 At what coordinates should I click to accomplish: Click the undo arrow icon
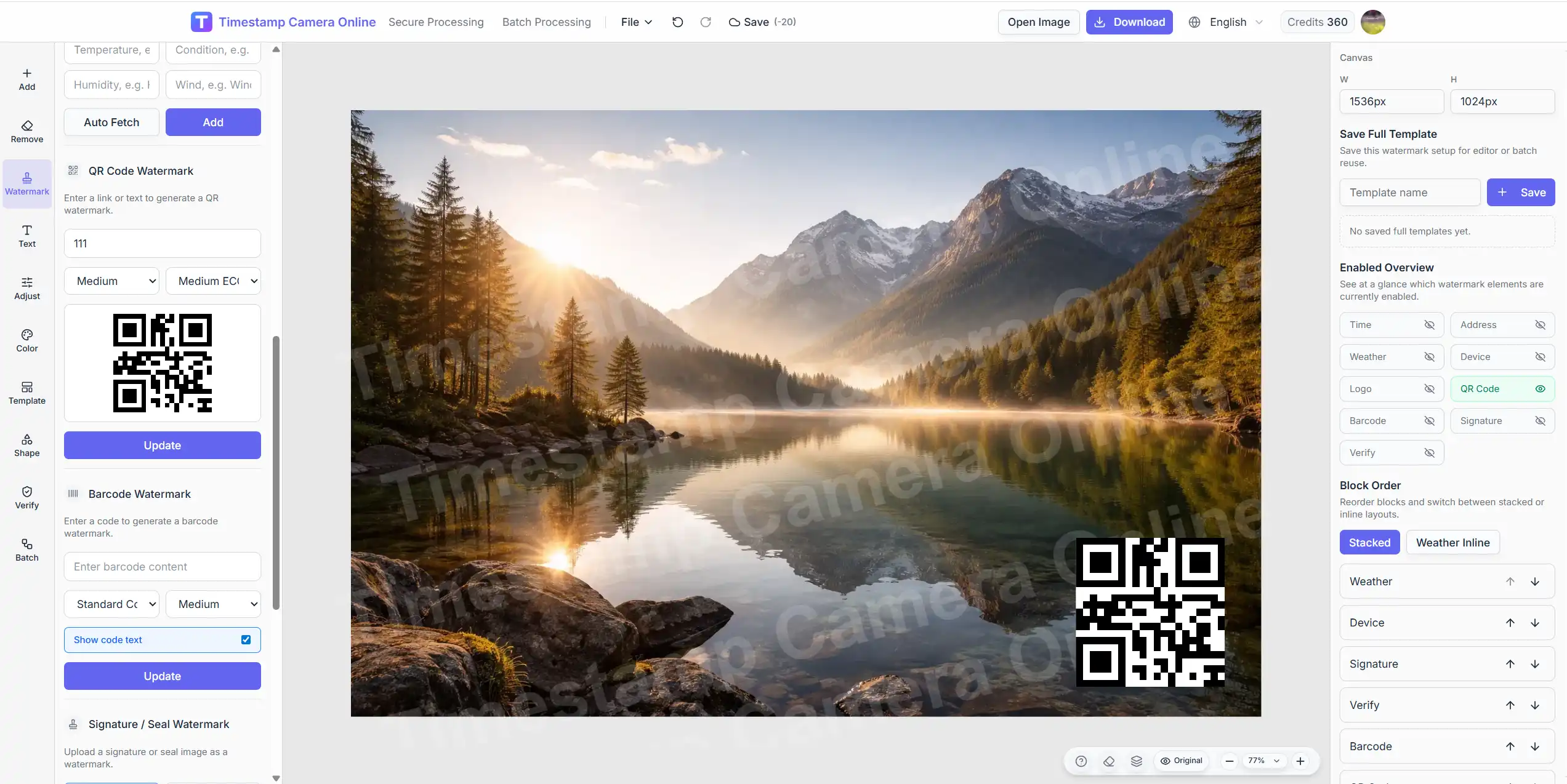[x=677, y=22]
